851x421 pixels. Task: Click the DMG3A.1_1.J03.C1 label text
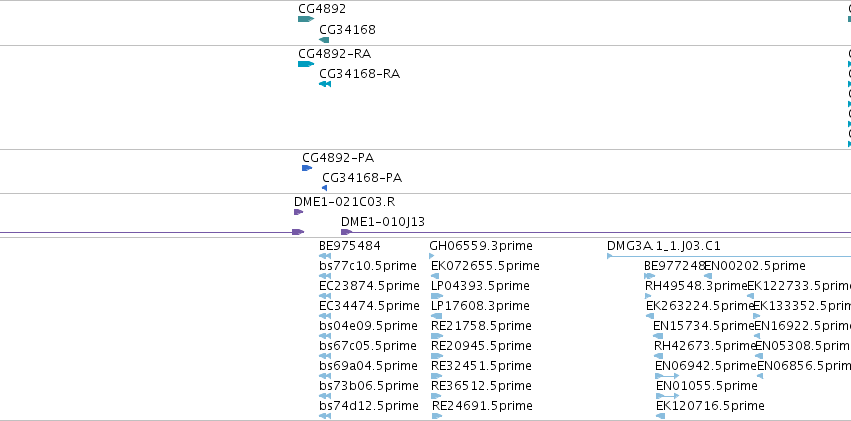coord(664,246)
